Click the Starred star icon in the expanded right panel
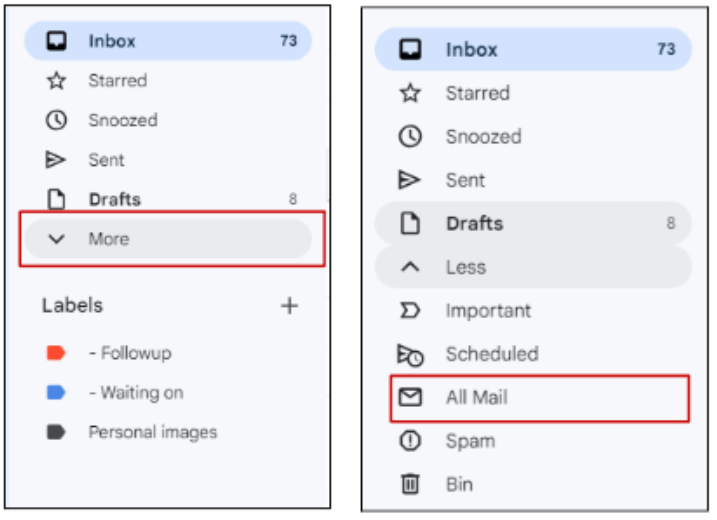This screenshot has width=717, height=520. tap(410, 93)
